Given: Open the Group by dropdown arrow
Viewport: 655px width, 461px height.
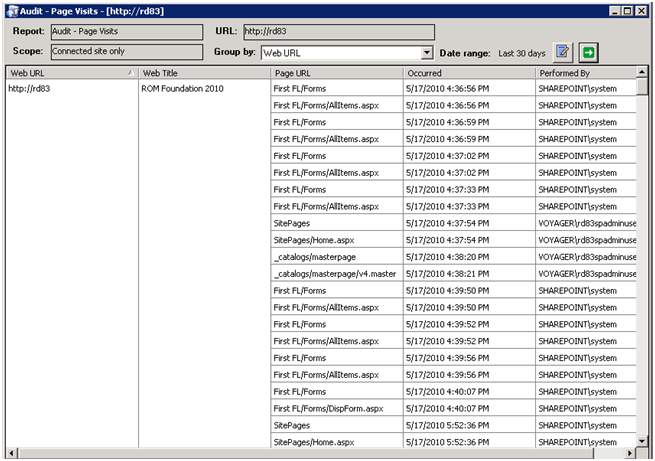Looking at the screenshot, I should point(427,53).
